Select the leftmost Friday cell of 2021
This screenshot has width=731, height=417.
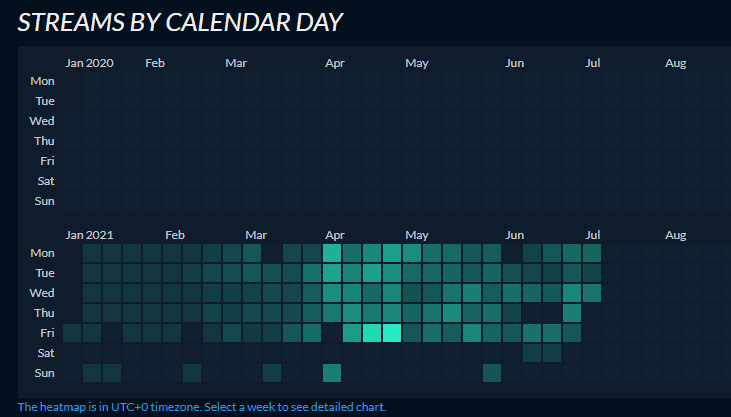tap(72, 333)
